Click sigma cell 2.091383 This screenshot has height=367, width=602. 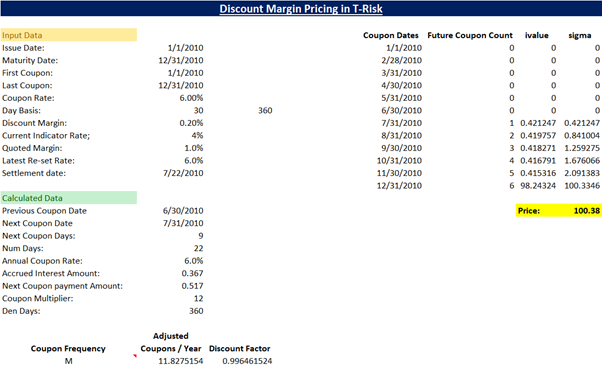(x=582, y=173)
